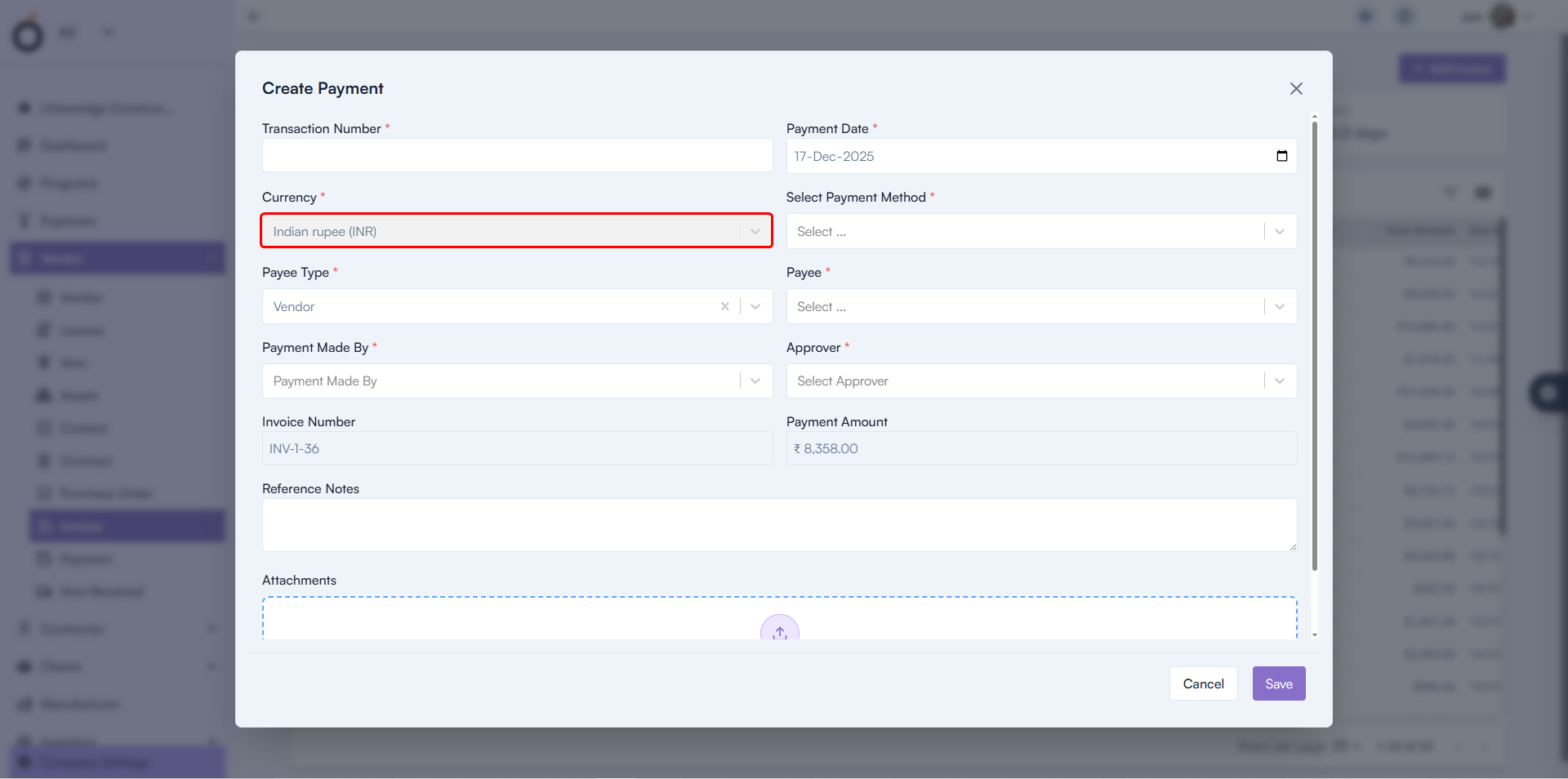Open the Select Approver dropdown
Screen dimensions: 1568x779
pos(1278,381)
